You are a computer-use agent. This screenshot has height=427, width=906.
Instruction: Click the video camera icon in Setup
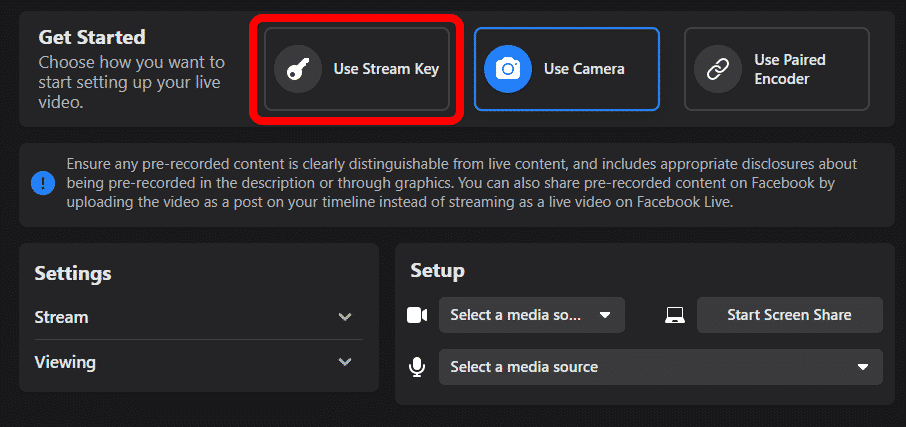point(417,315)
